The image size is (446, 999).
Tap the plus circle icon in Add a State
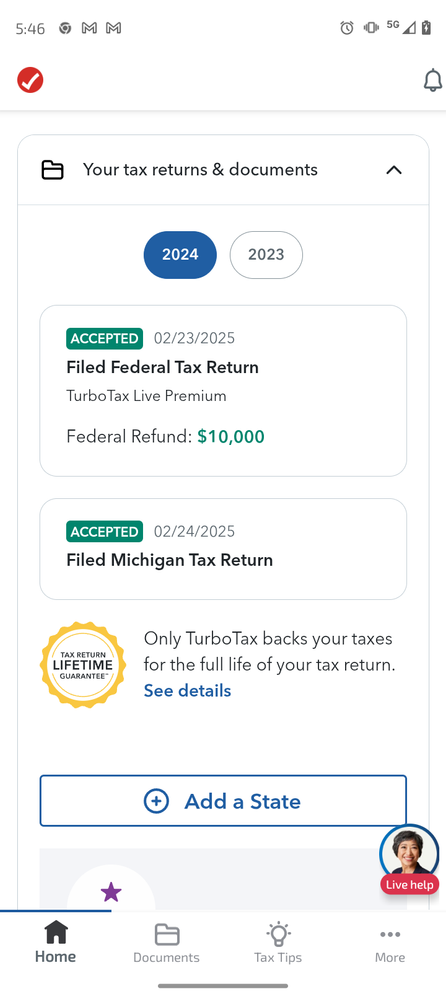pos(156,801)
